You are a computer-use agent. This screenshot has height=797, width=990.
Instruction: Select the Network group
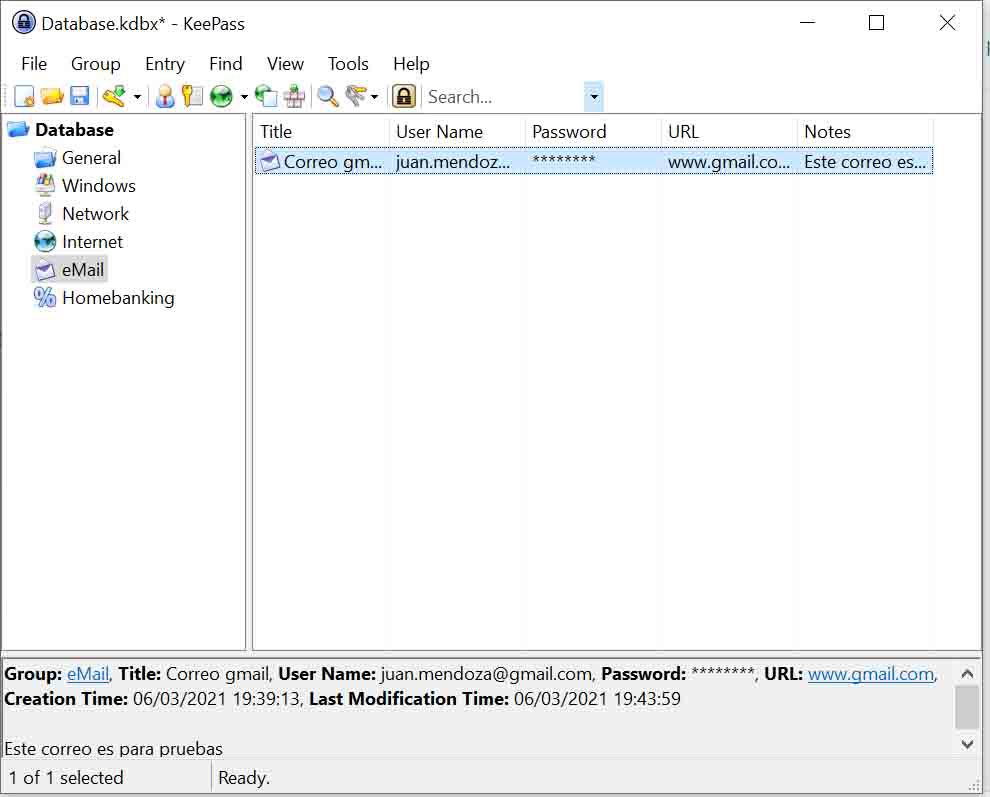(95, 213)
